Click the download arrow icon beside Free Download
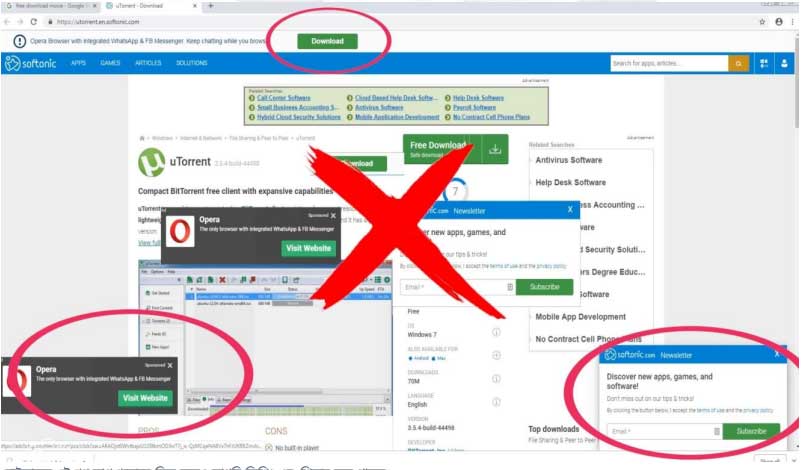Image resolution: width=802 pixels, height=470 pixels. tap(494, 149)
